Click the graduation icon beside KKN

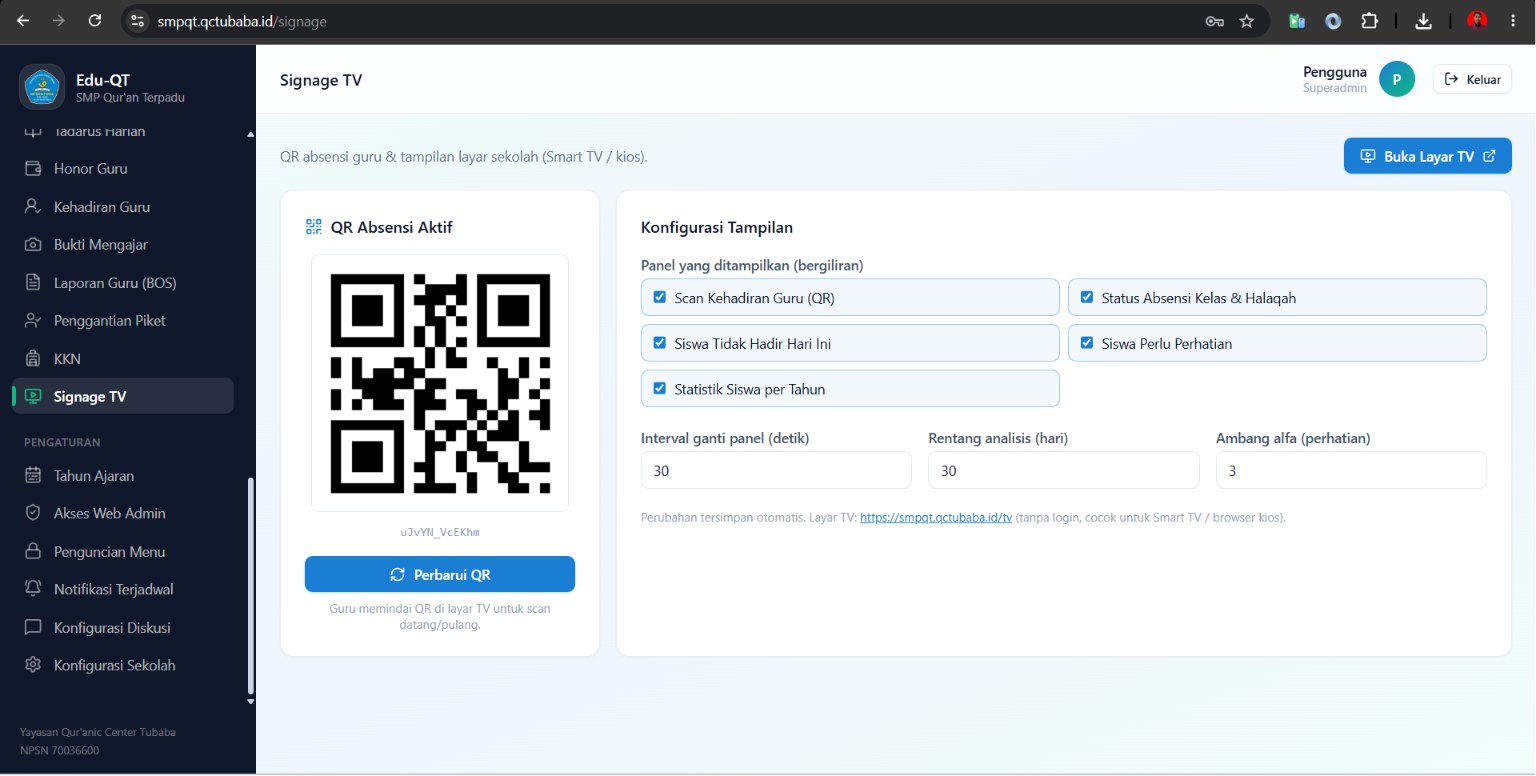coord(33,358)
